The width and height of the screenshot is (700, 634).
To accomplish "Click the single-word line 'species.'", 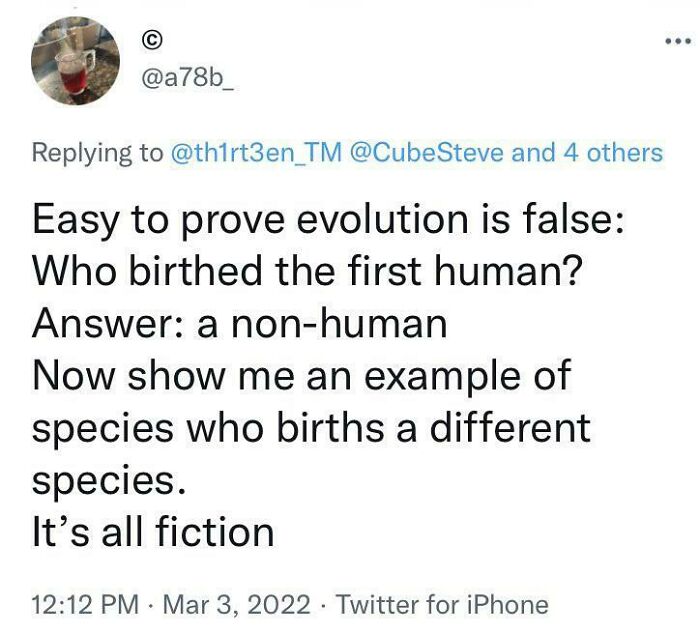I will 109,479.
